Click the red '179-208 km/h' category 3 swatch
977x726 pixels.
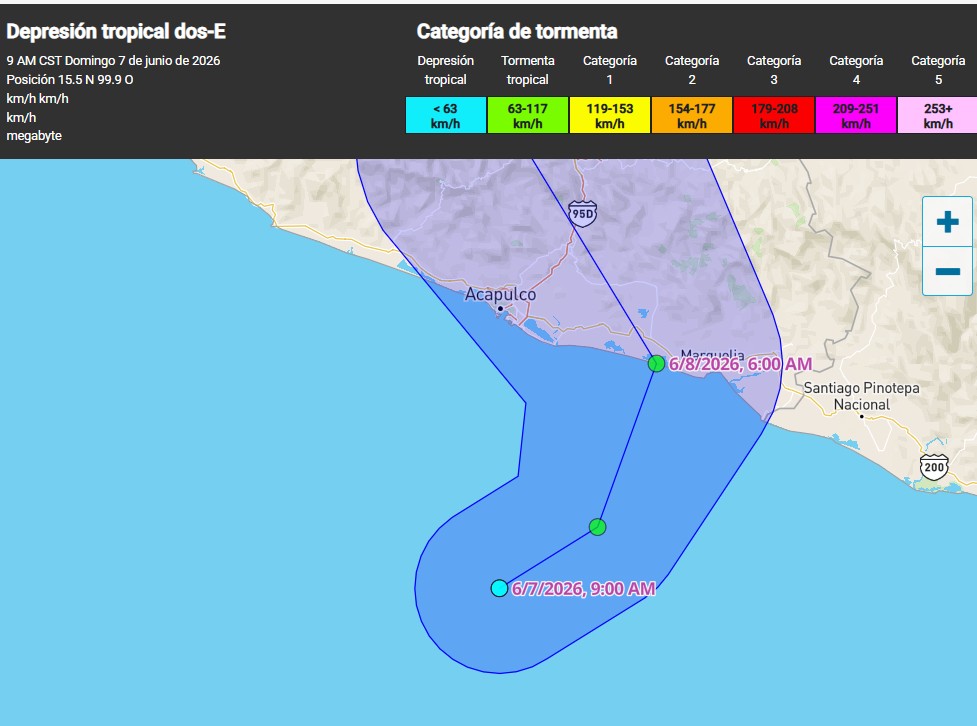[x=774, y=115]
